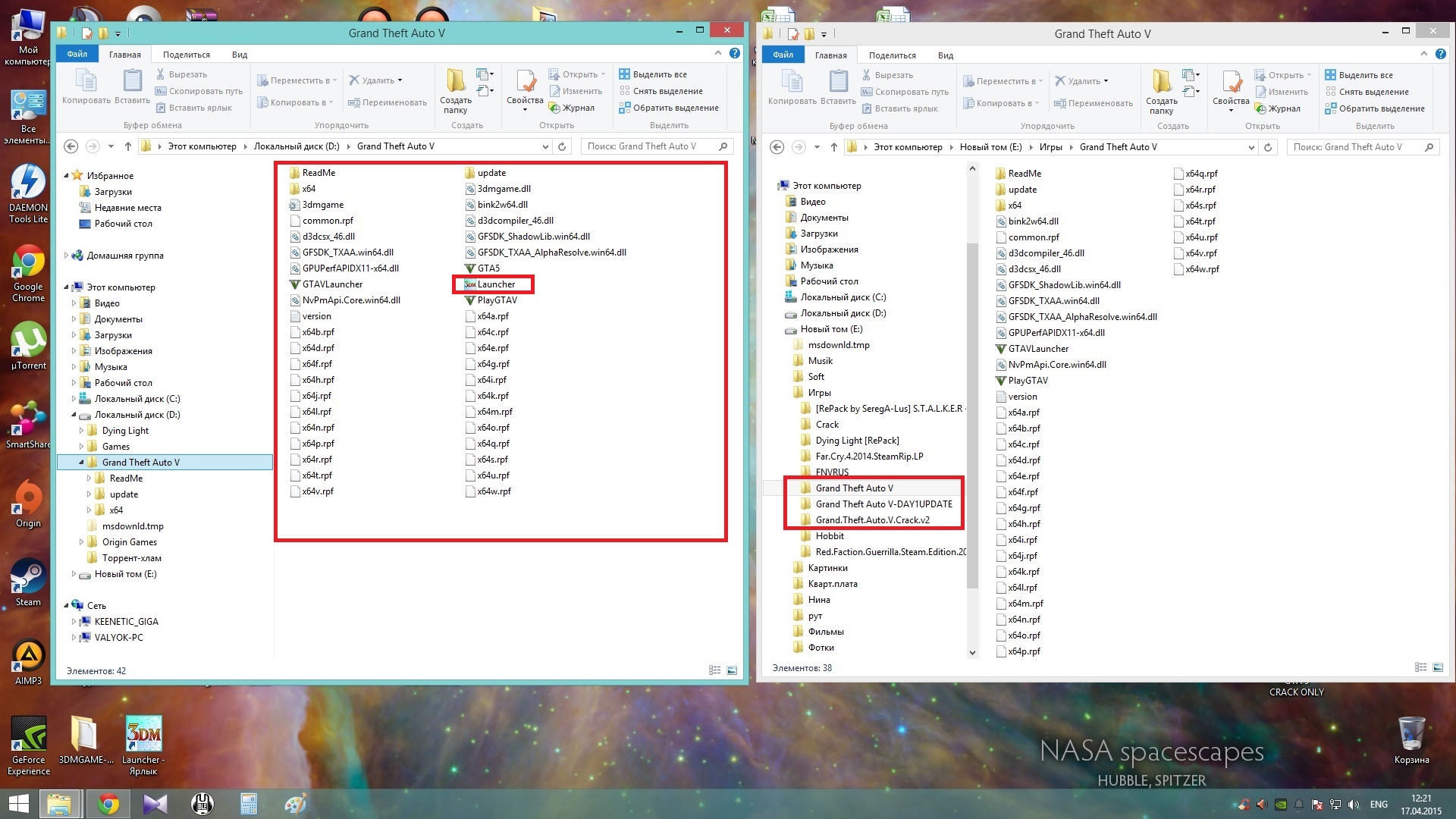Open Google Chrome desktop shortcut
This screenshot has height=819, width=1456.
[28, 273]
